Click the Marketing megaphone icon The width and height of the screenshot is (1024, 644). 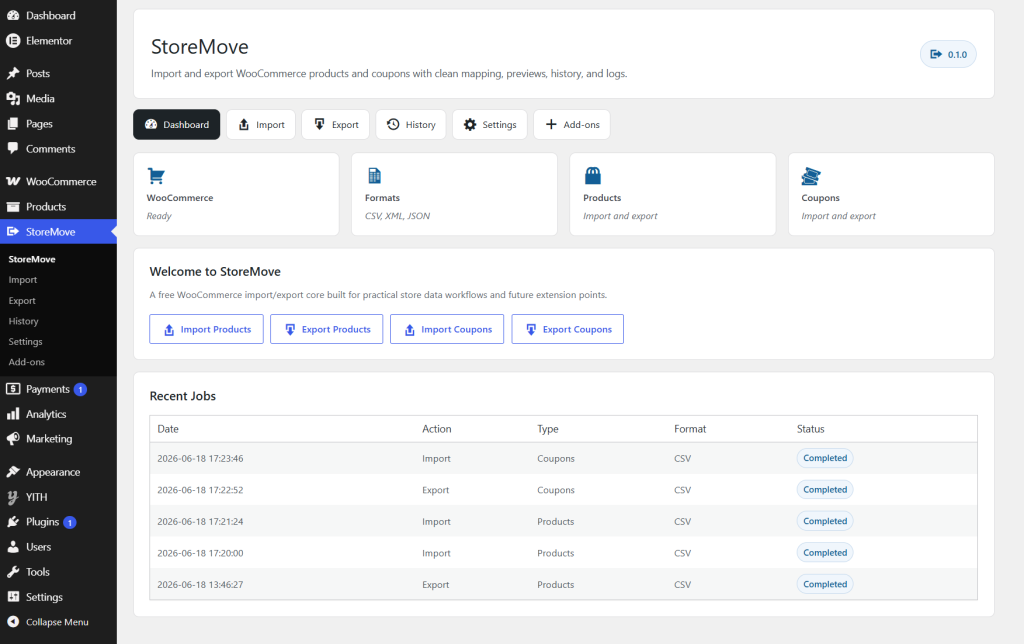[13, 439]
